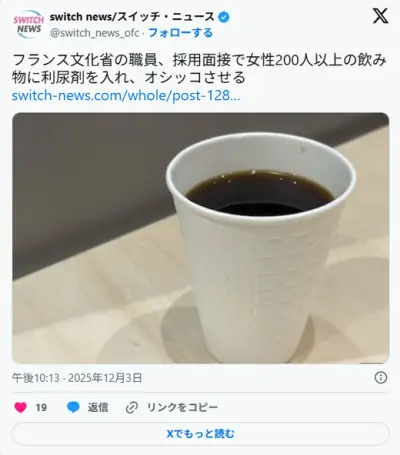Click the reply speech bubble icon
Image resolution: width=400 pixels, height=455 pixels.
tap(73, 407)
